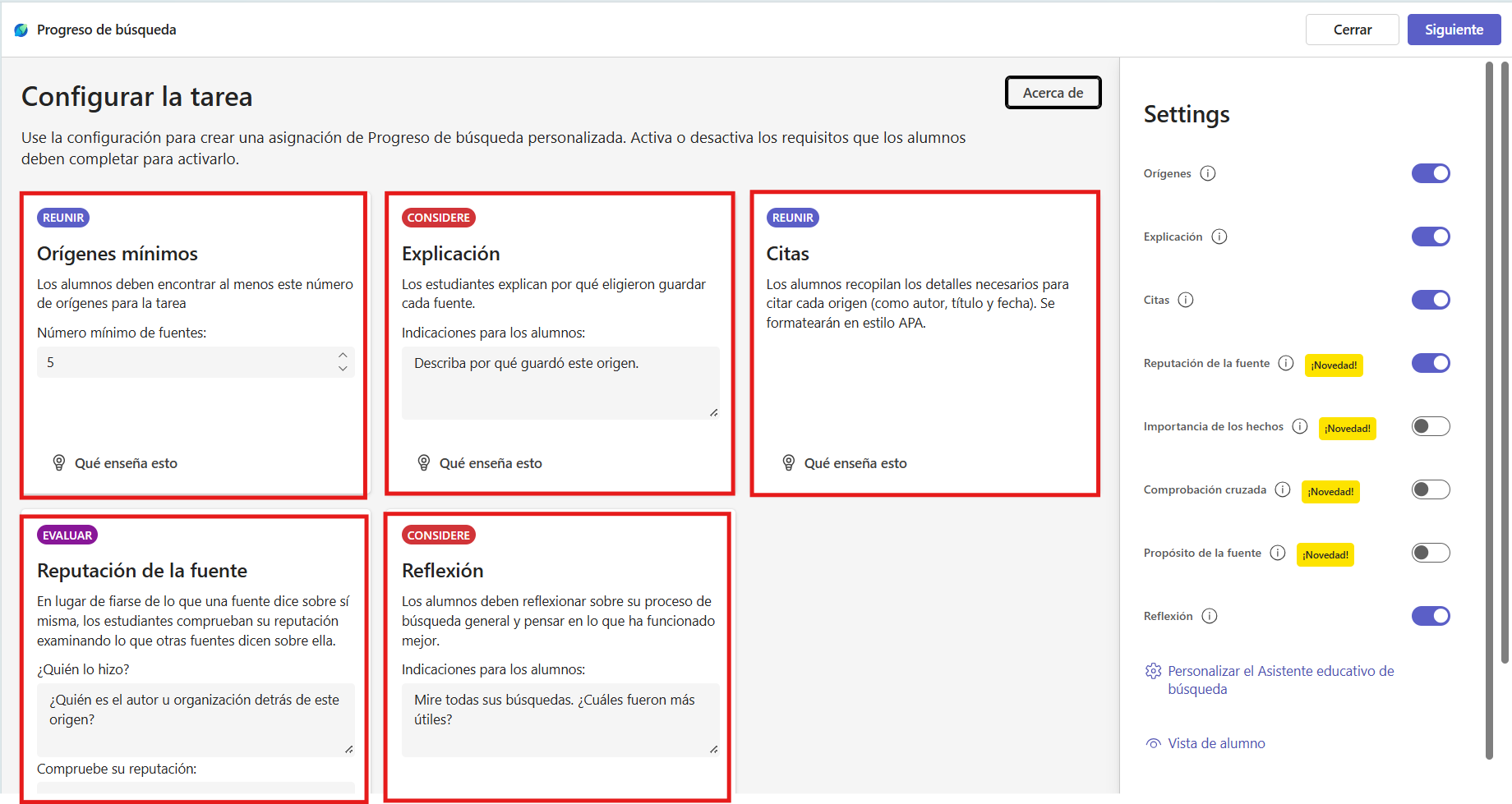Viewport: 1512px width, 804px height.
Task: Open info icon next to Explicación setting
Action: coord(1219,237)
